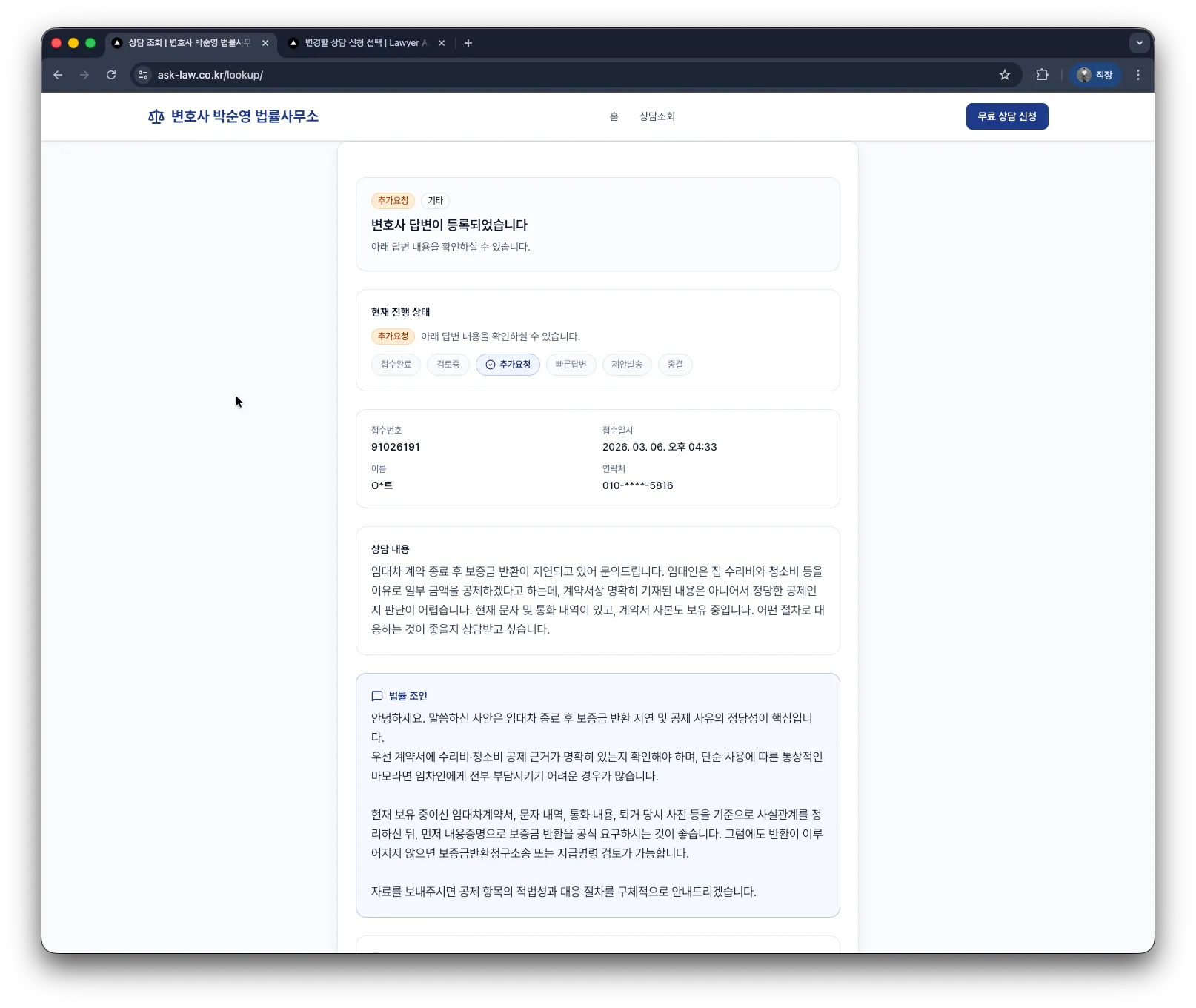Screen dimensions: 1196x1008
Task: Click the forward navigation arrow
Action: (84, 75)
